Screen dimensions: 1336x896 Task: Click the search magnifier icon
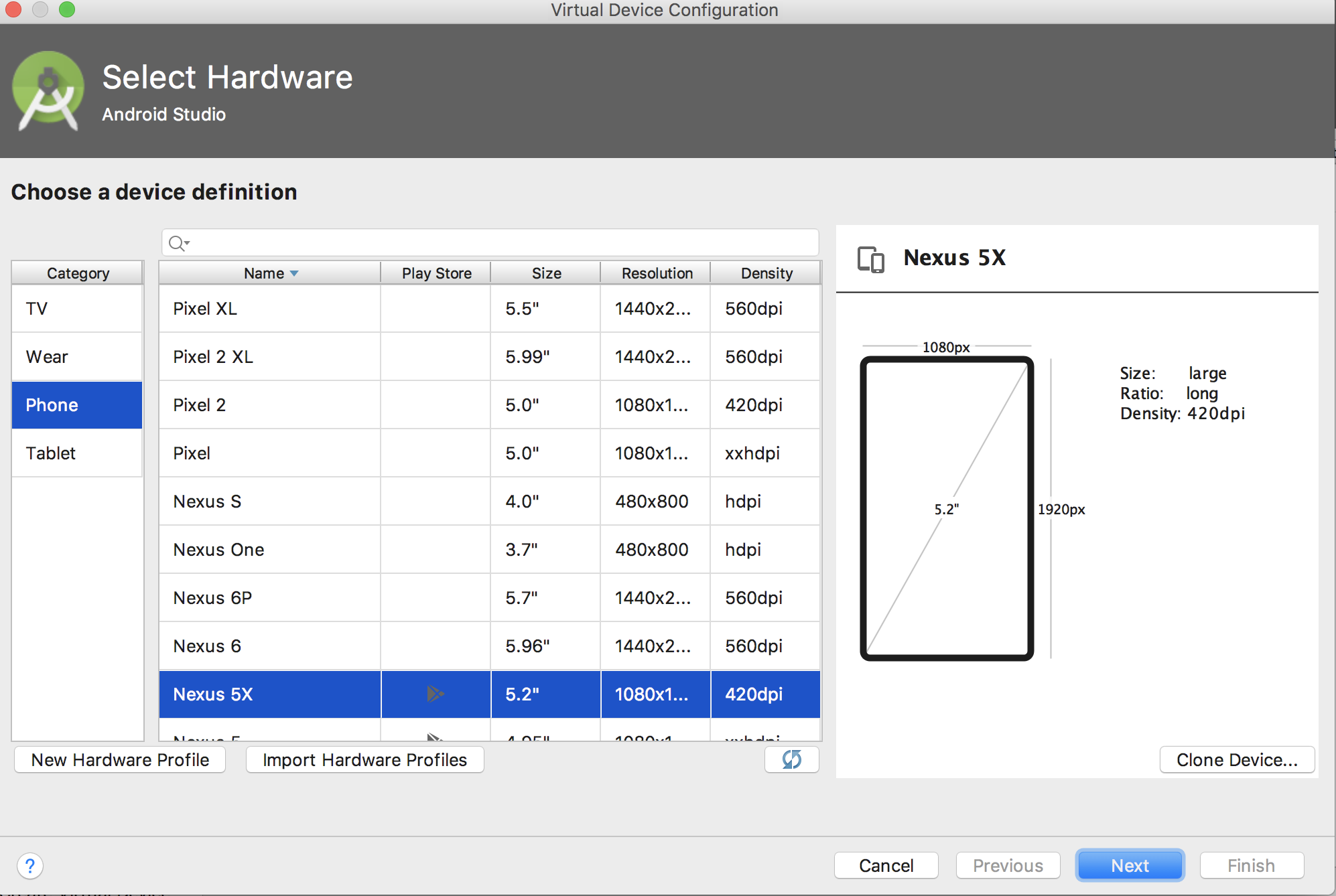[x=176, y=243]
